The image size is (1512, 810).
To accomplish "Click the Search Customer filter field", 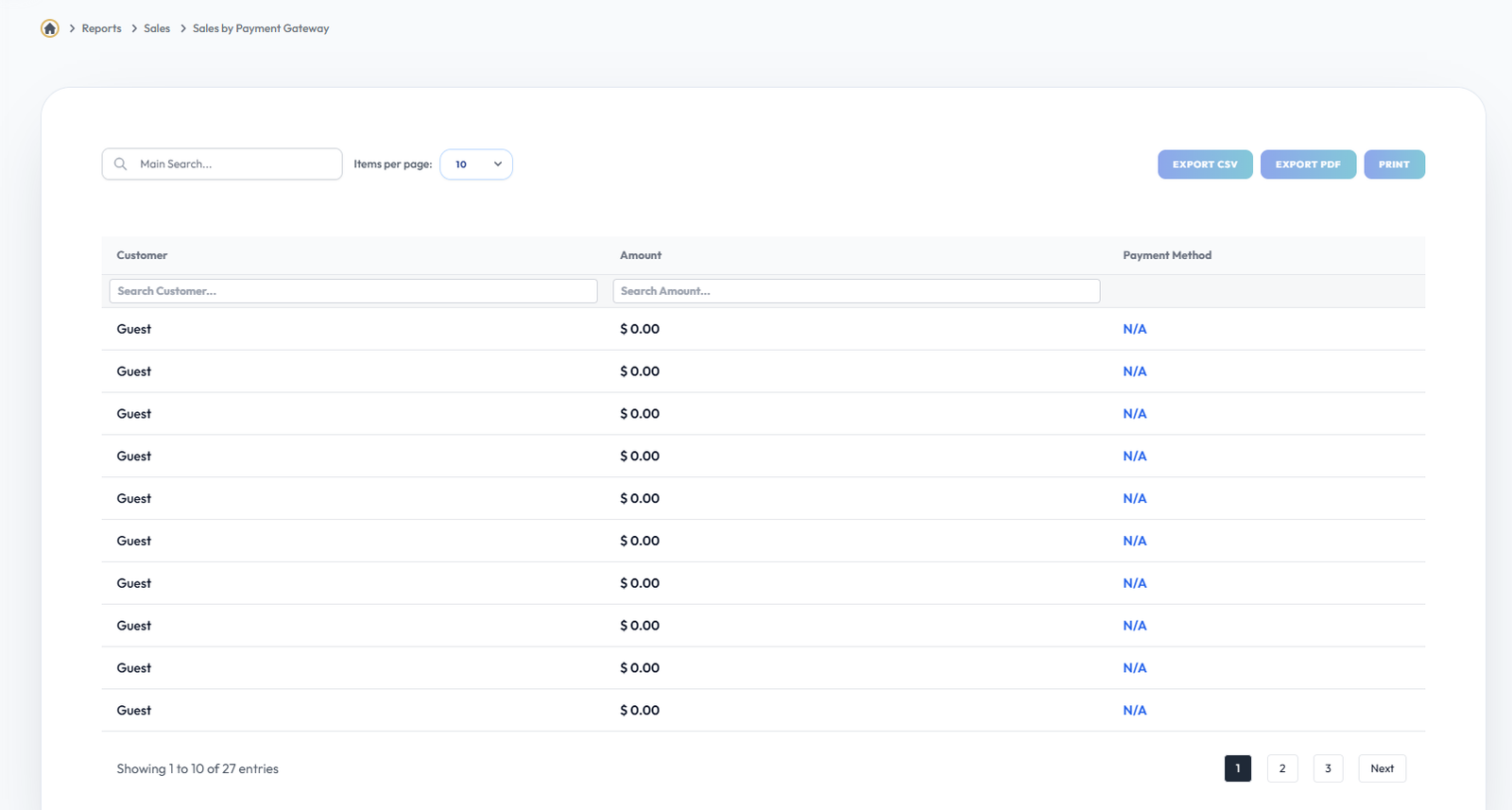I will tap(353, 291).
